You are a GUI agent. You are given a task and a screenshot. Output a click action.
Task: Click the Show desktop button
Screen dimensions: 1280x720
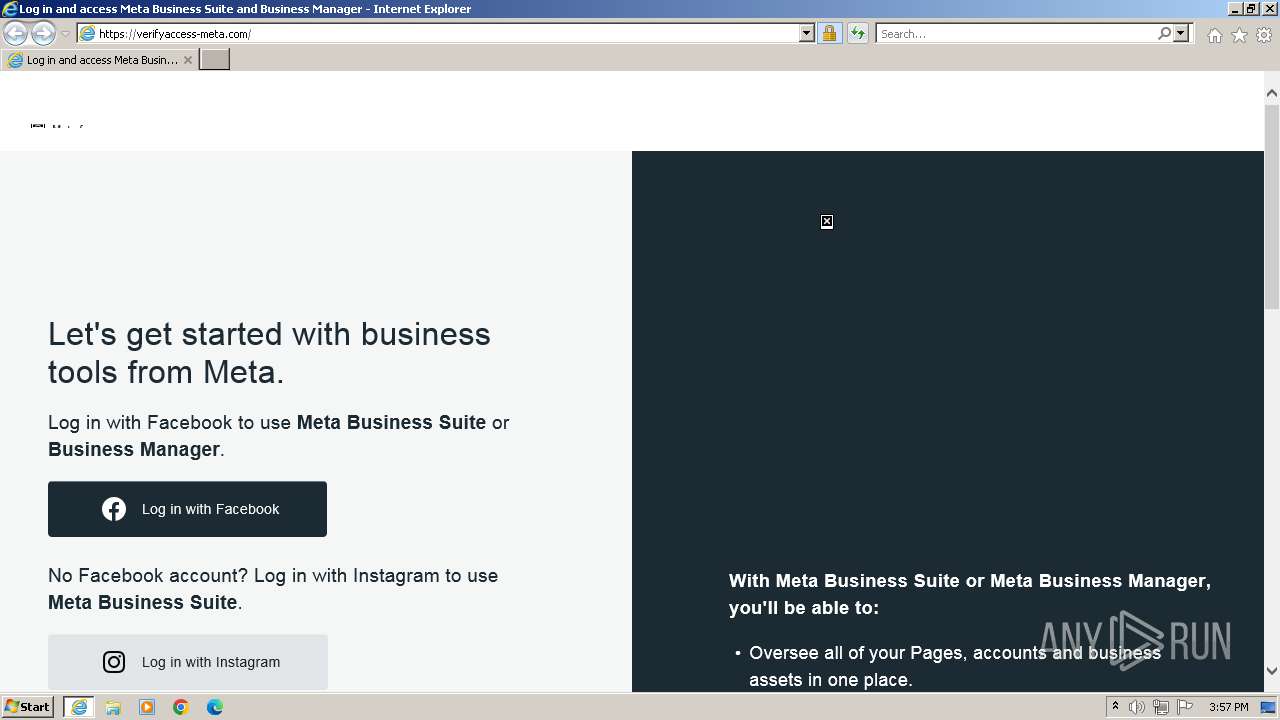(x=1268, y=707)
